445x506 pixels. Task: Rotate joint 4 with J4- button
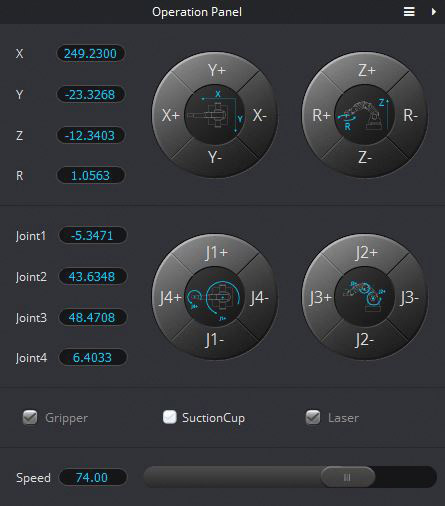(259, 297)
